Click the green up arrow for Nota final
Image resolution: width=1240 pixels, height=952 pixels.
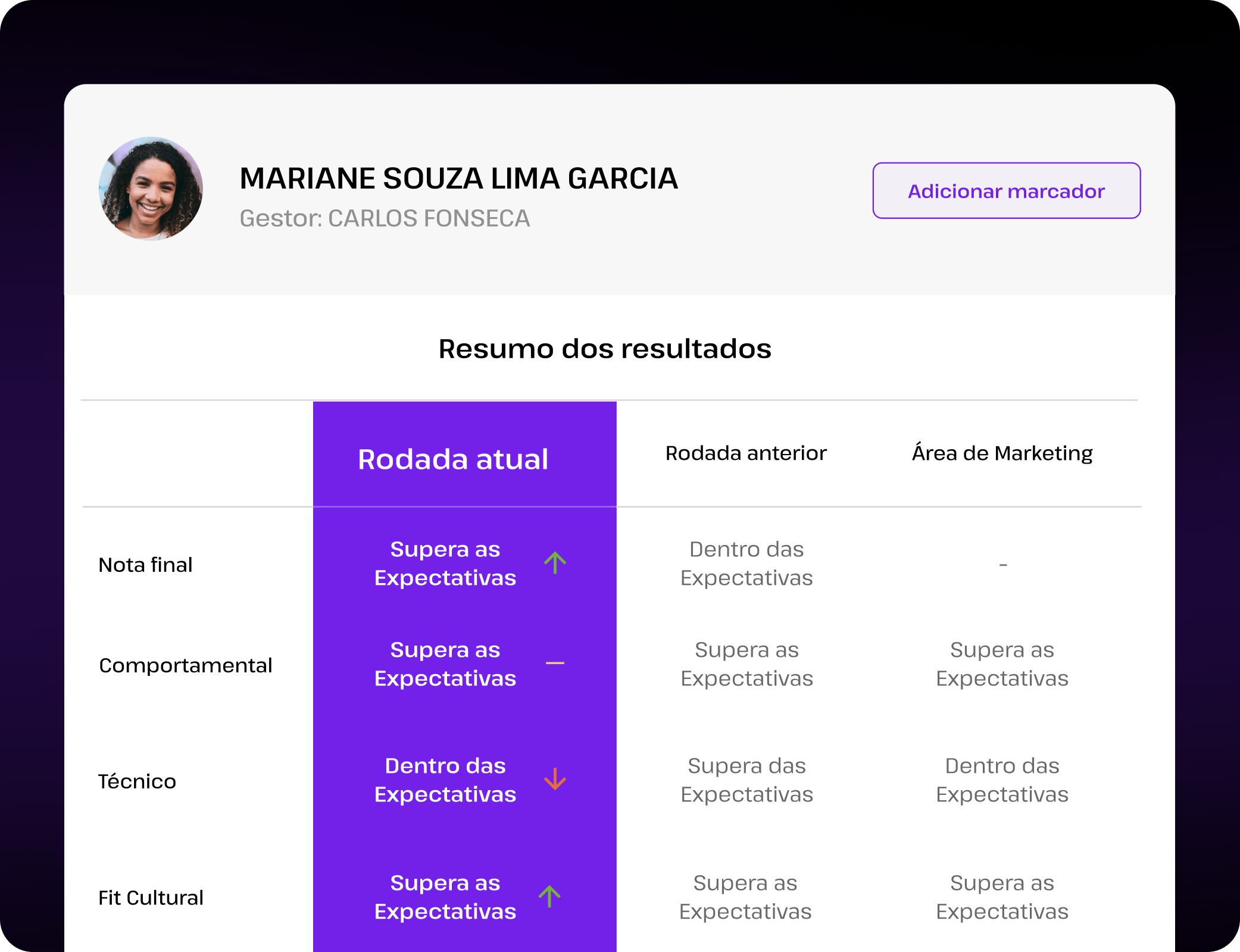(x=555, y=563)
